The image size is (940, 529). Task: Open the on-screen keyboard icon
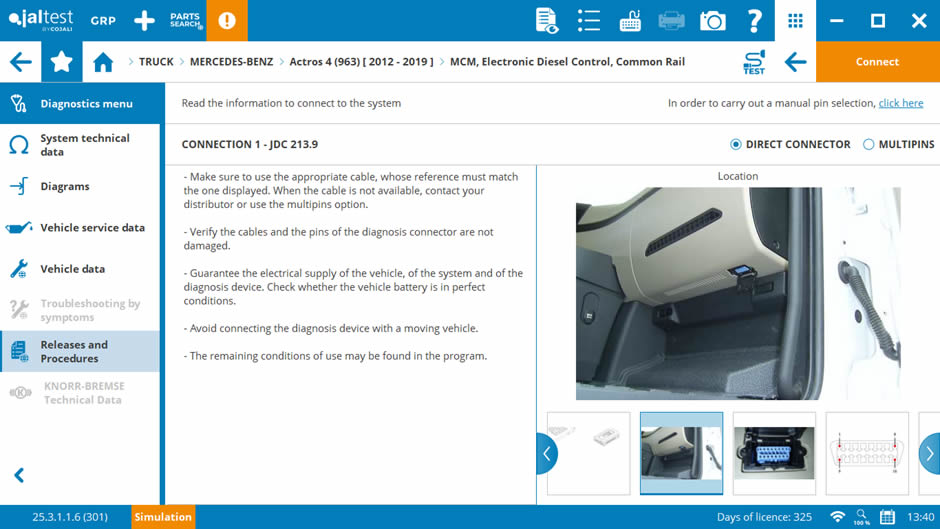point(630,20)
